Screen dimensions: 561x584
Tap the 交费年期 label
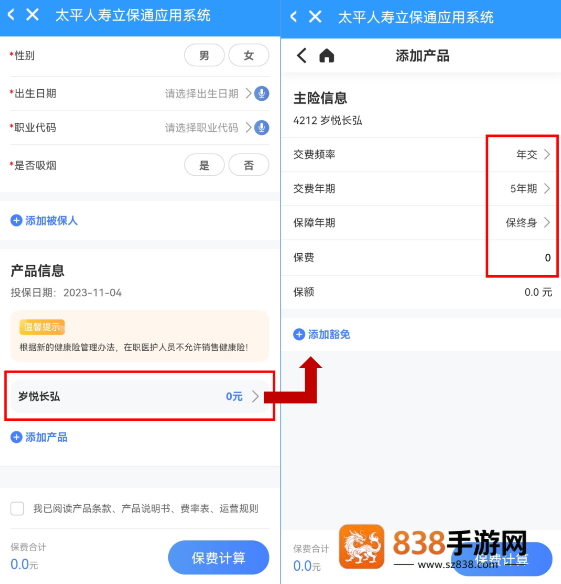[x=314, y=188]
